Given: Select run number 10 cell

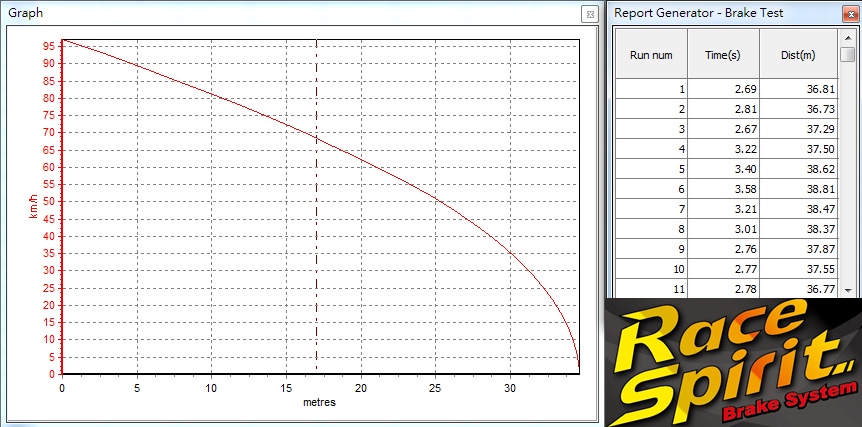Looking at the screenshot, I should click(651, 269).
